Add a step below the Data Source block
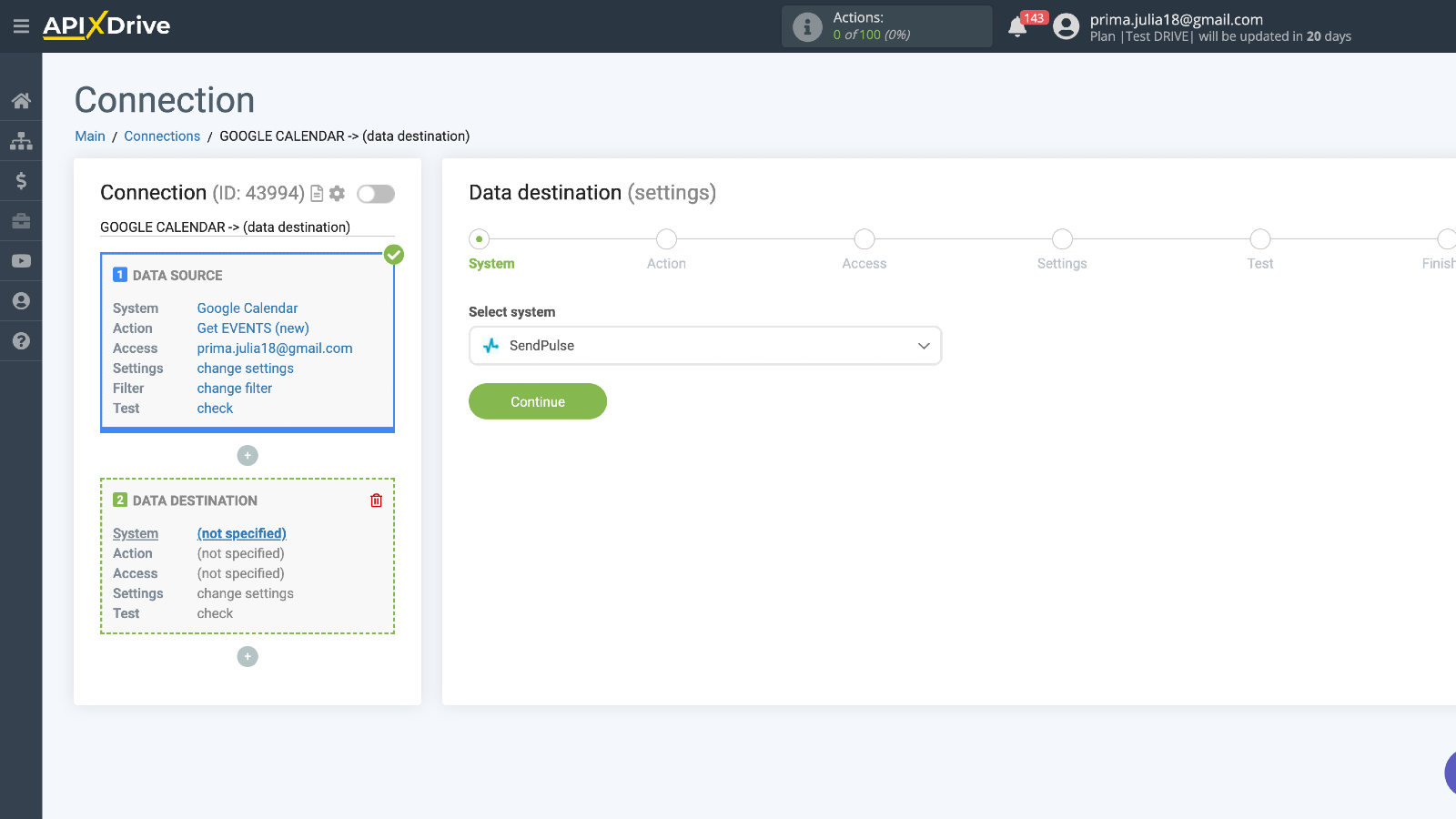Screen dimensions: 1456x819 click(248, 456)
